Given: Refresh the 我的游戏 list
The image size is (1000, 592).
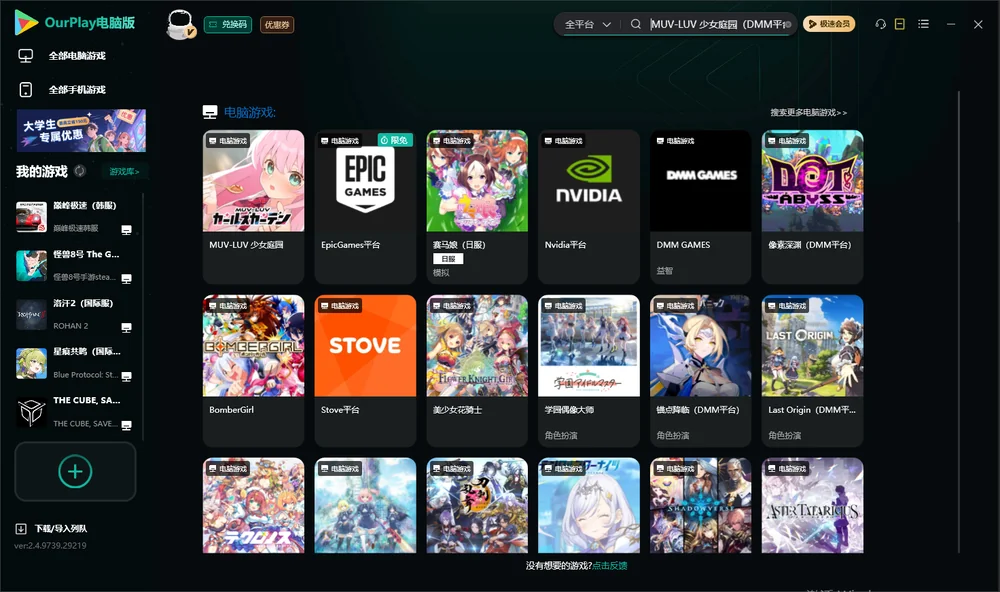Looking at the screenshot, I should [80, 171].
